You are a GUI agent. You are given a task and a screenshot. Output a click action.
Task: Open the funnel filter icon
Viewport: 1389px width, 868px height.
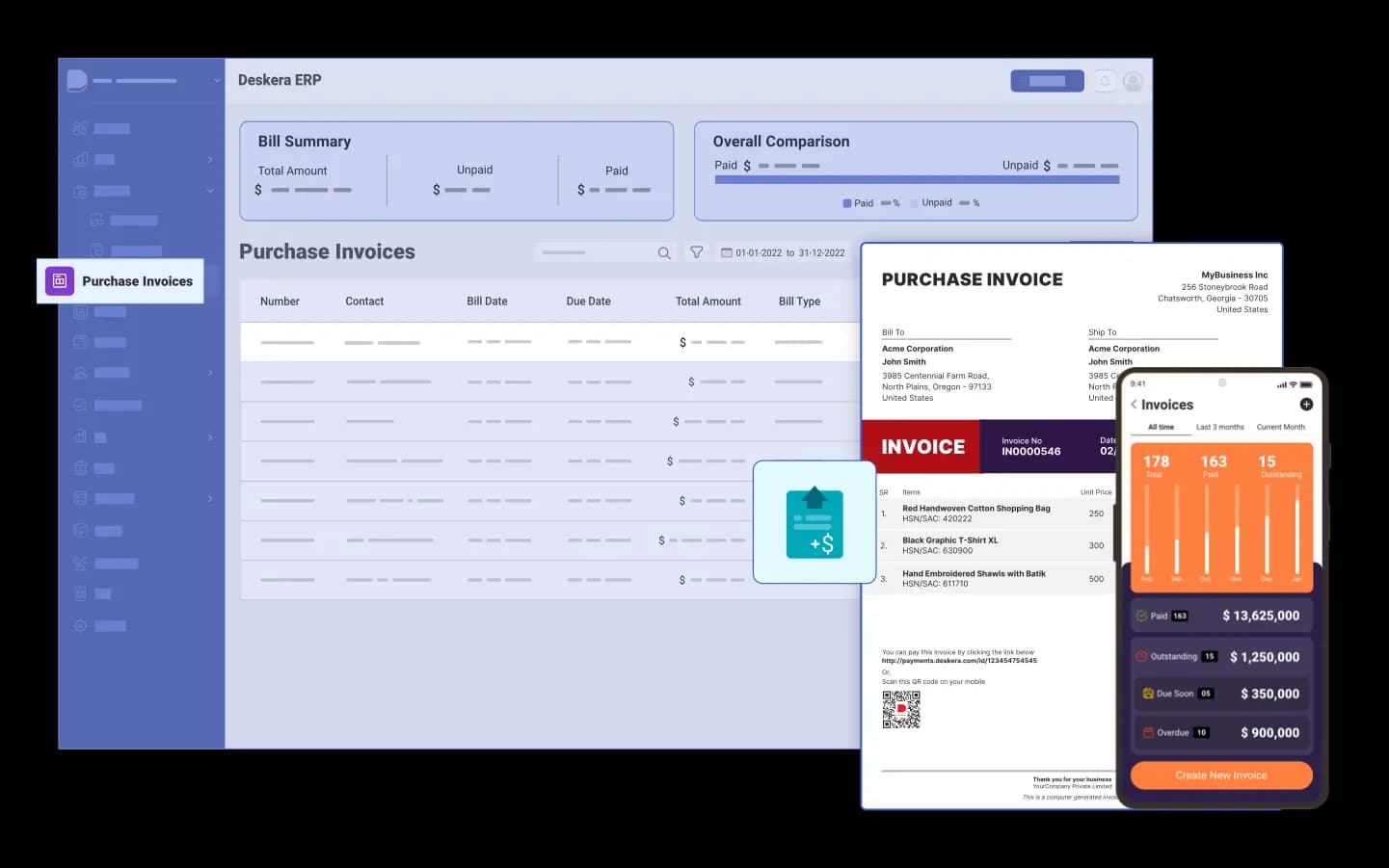(x=696, y=252)
